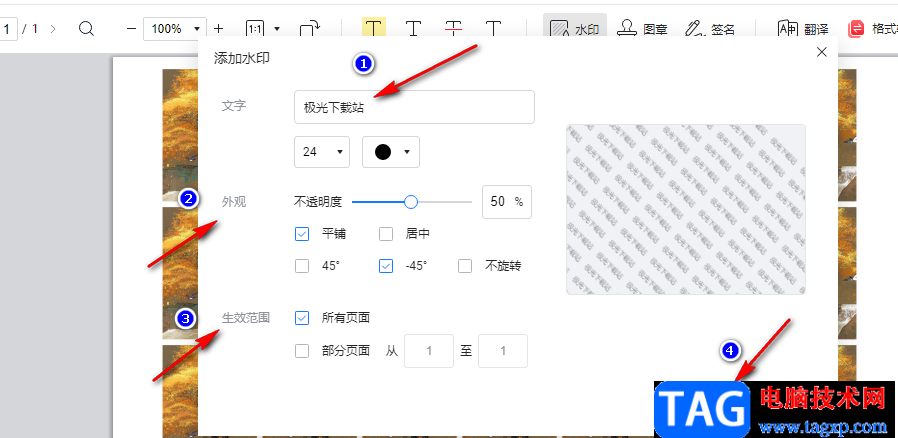Click the page number field in toolbar
This screenshot has width=898, height=438.
point(8,29)
